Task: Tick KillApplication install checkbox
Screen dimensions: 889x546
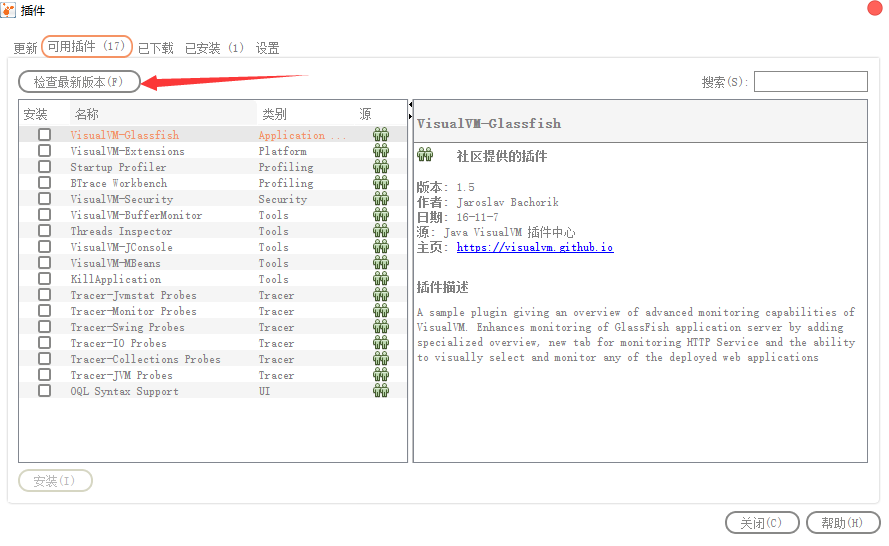Action: [x=44, y=278]
